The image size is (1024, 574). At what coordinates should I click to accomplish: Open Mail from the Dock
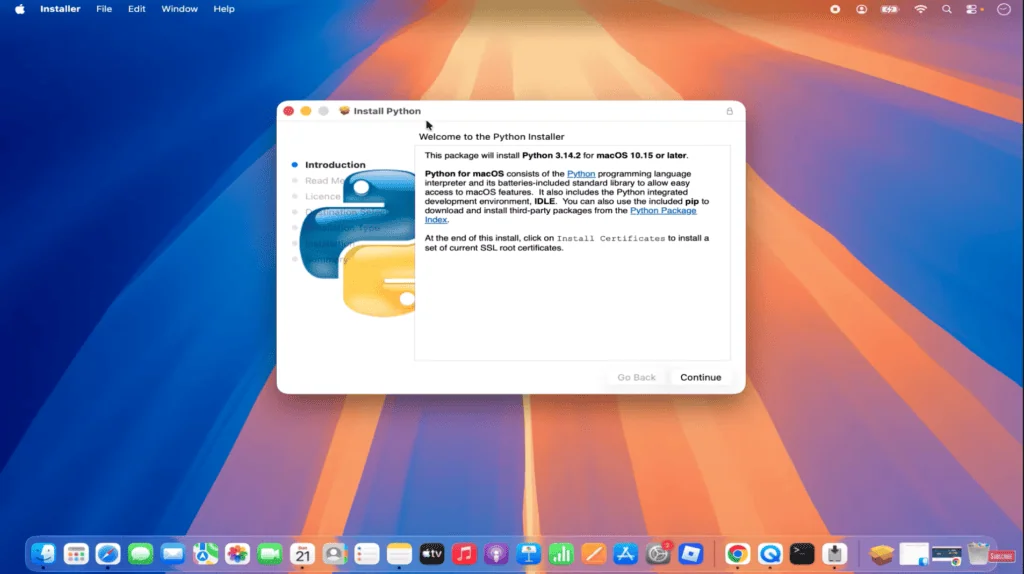172,554
